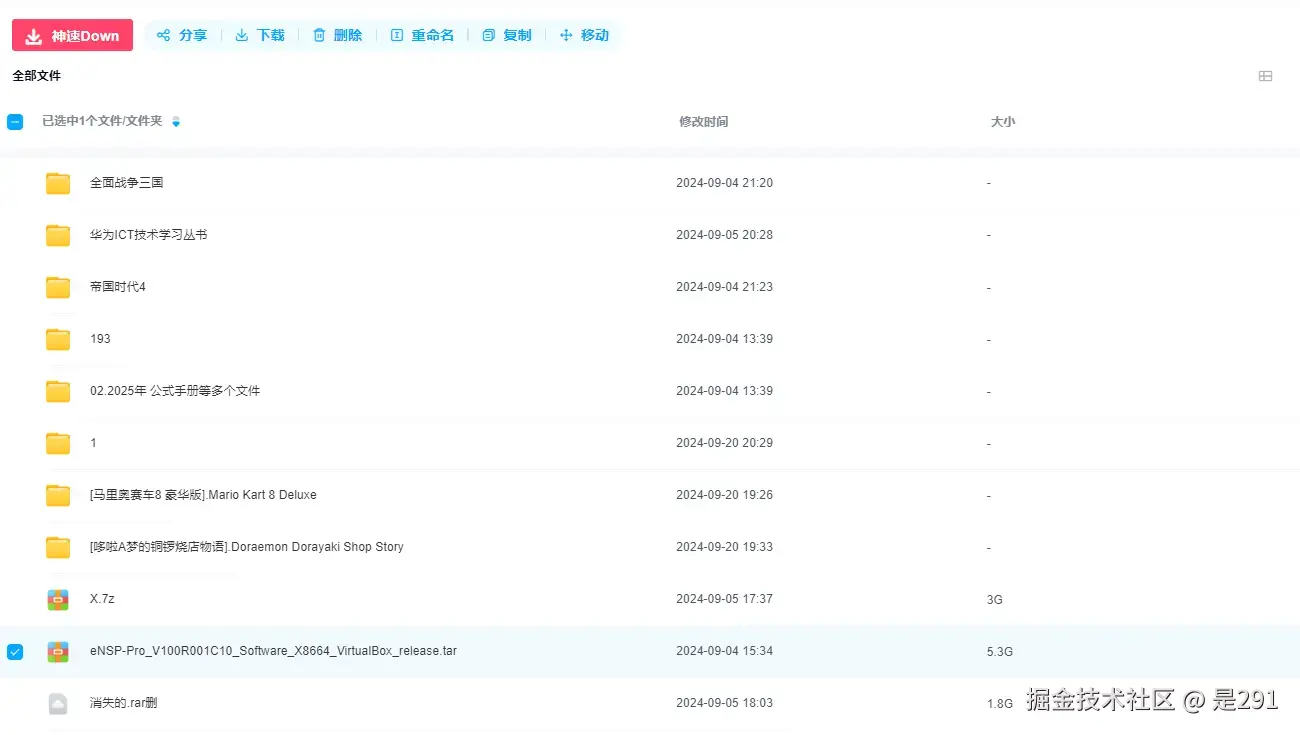Click folder icon of 华为ICT技术学习丛书
The height and width of the screenshot is (735, 1300).
(58, 235)
